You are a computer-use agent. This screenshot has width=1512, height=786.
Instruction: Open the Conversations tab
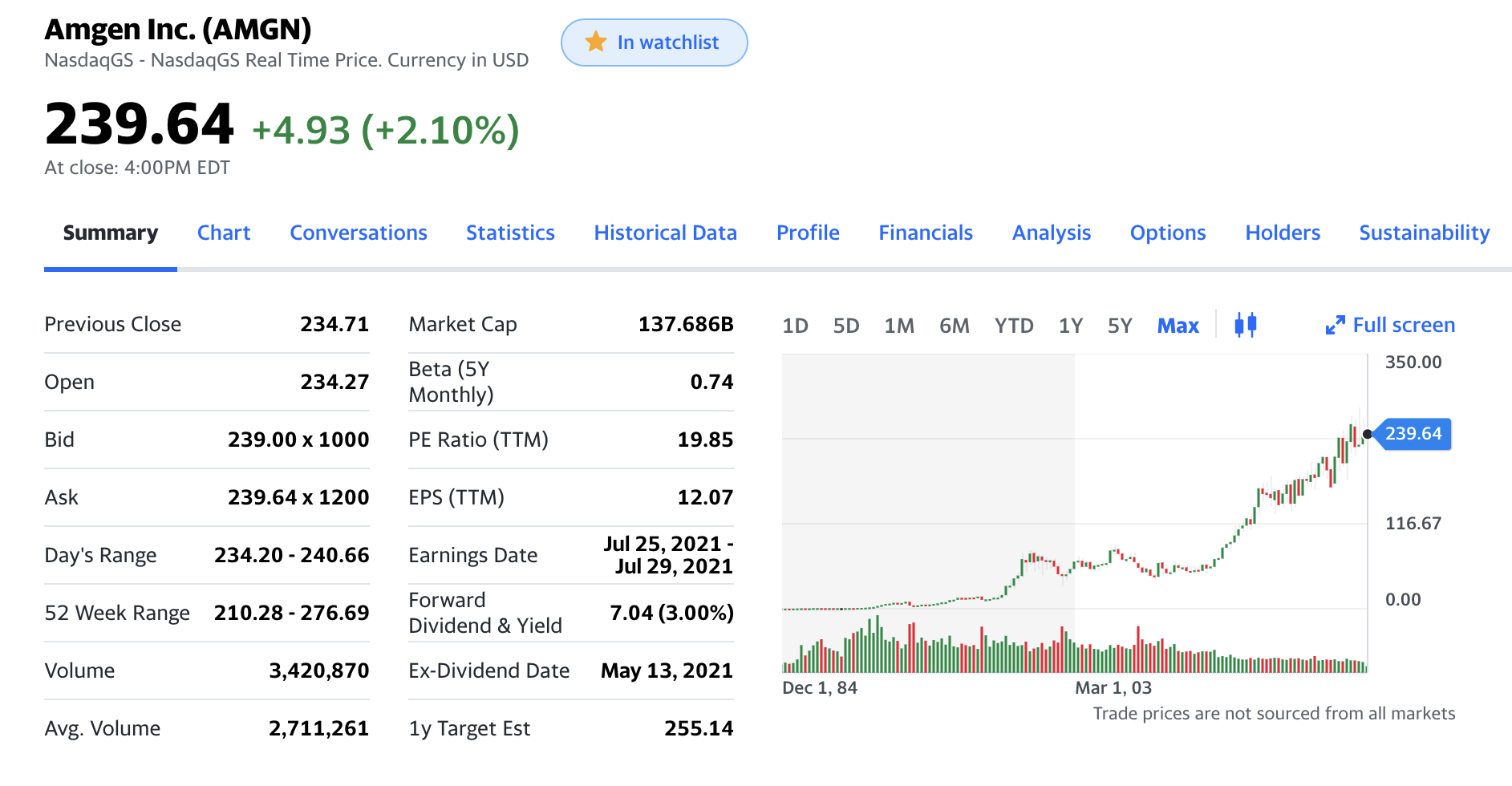coord(359,233)
